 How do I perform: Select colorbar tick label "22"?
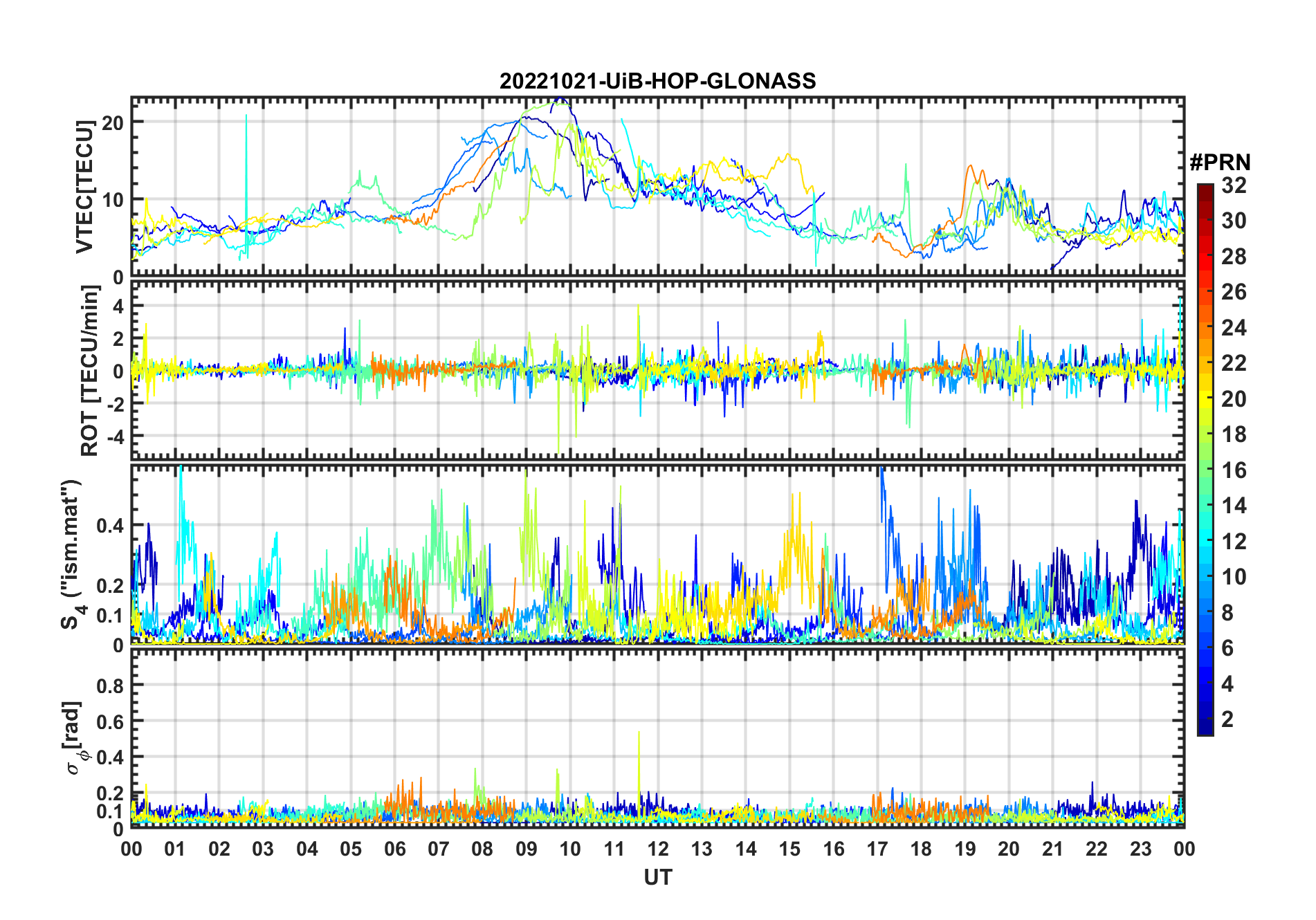1234,363
